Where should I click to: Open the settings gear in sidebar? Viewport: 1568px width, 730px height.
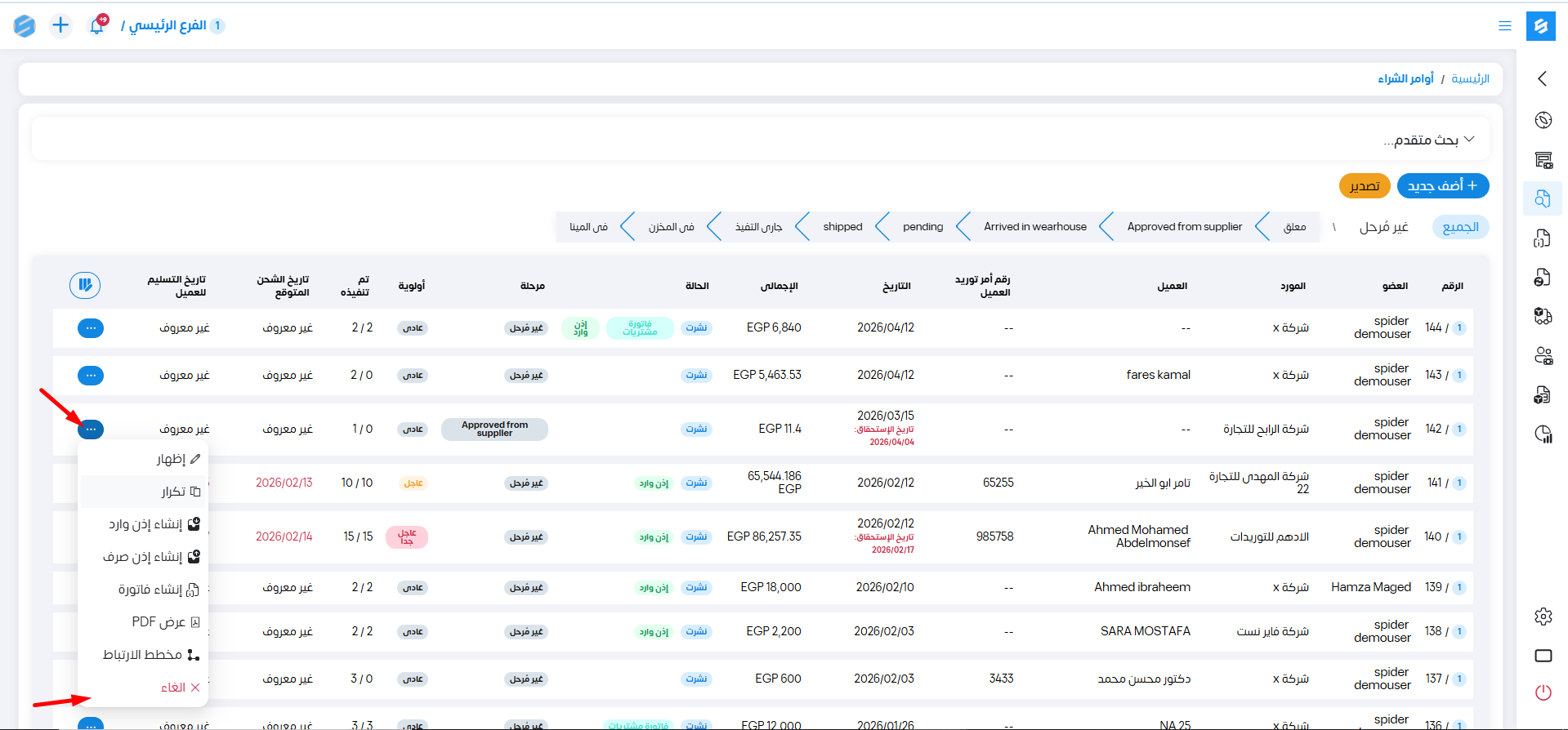pyautogui.click(x=1543, y=616)
